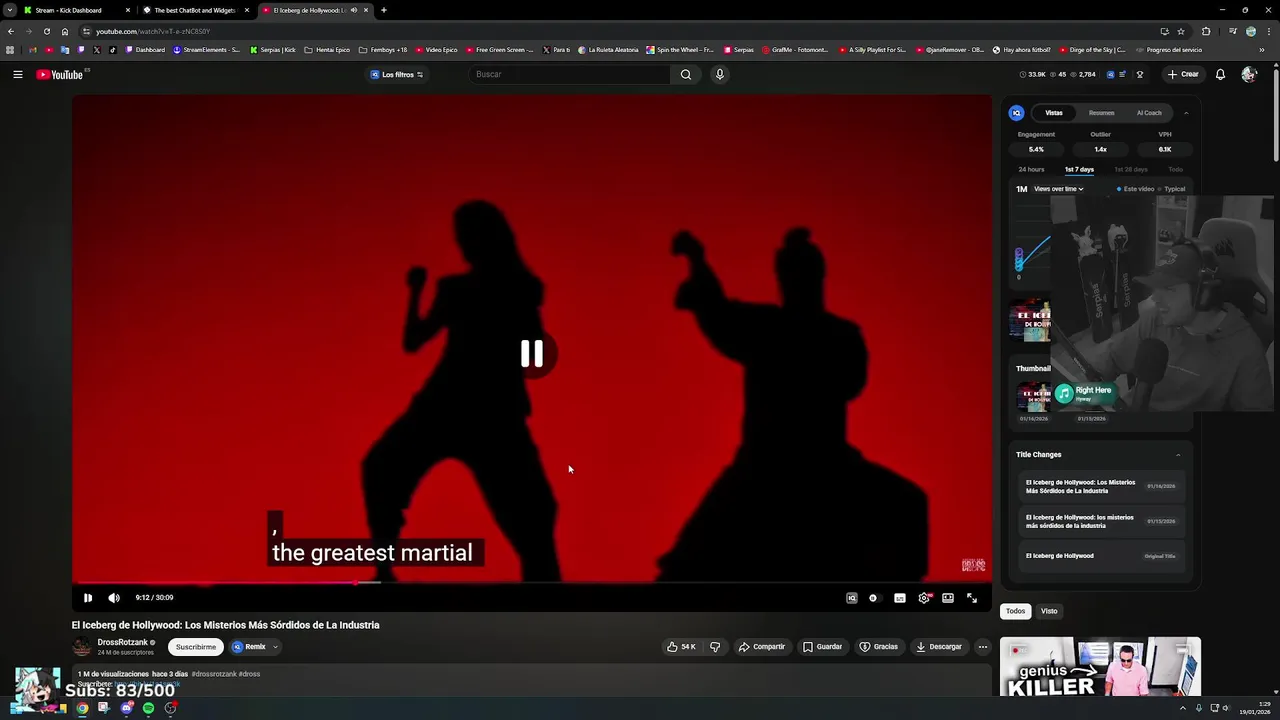This screenshot has height=720, width=1280.
Task: Open video settings gear
Action: click(924, 598)
